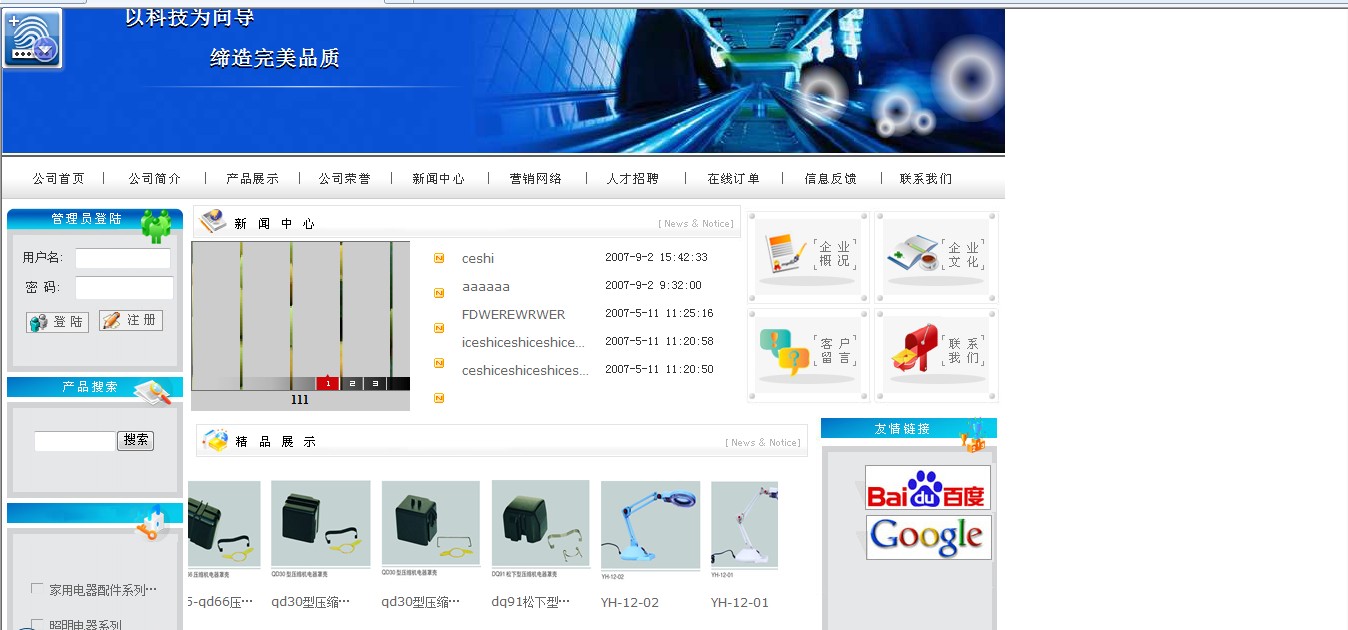The image size is (1348, 630).
Task: Open 联系我们 in the navigation bar
Action: [x=925, y=179]
